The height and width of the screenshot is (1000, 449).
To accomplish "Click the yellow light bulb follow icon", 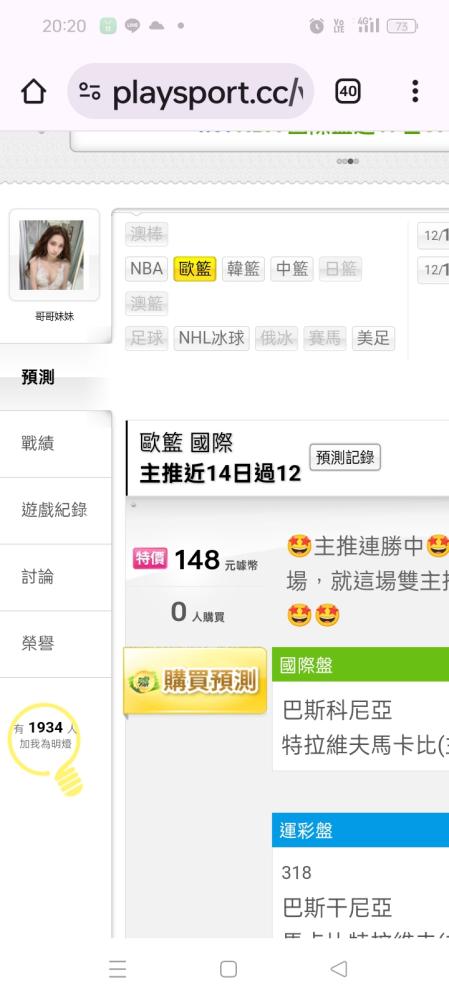I will (x=46, y=747).
